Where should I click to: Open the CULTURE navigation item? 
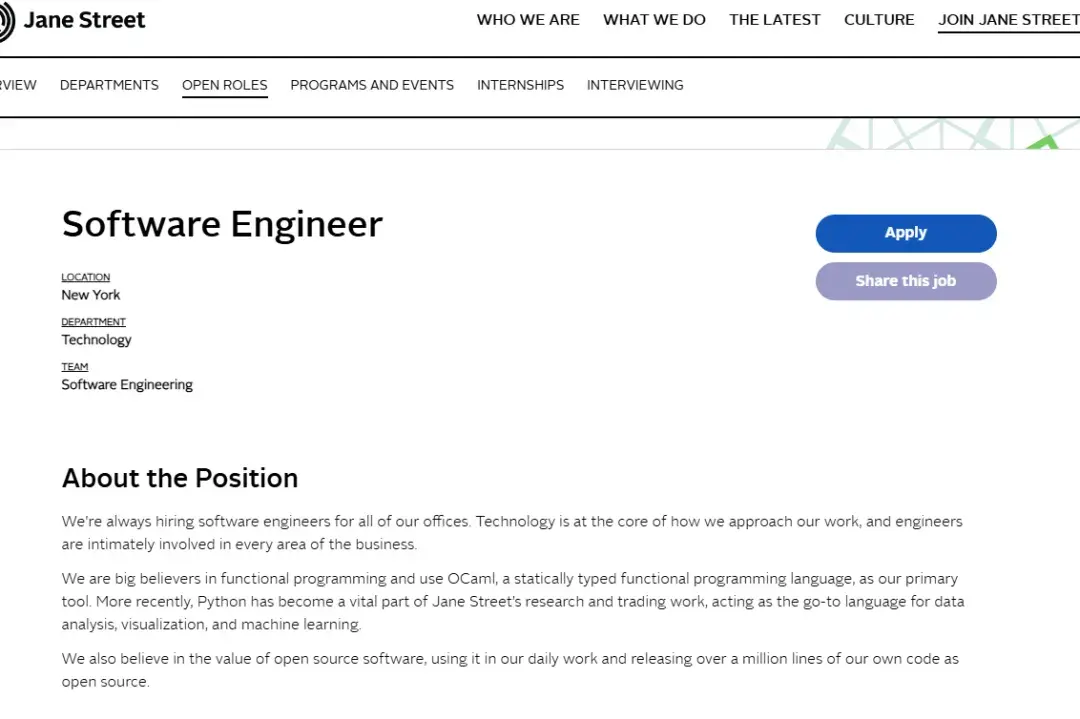(879, 20)
